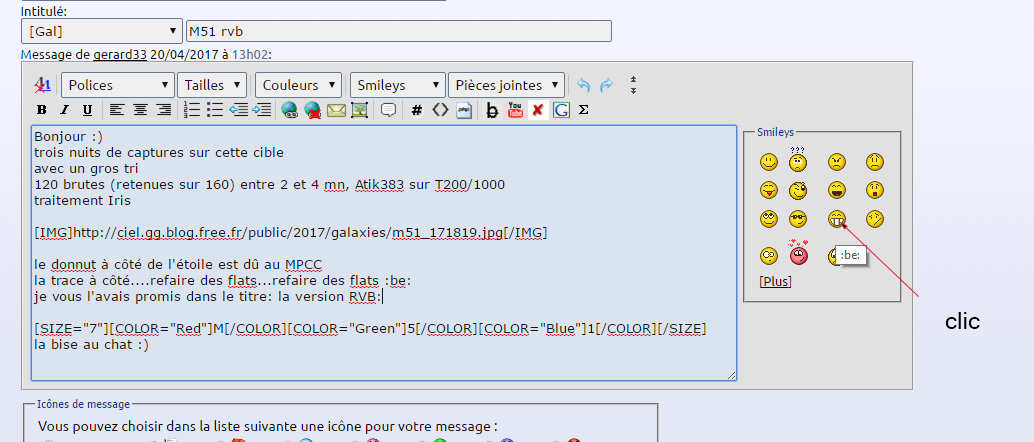This screenshot has height=442, width=1034.
Task: Insert a numbered list
Action: point(192,110)
